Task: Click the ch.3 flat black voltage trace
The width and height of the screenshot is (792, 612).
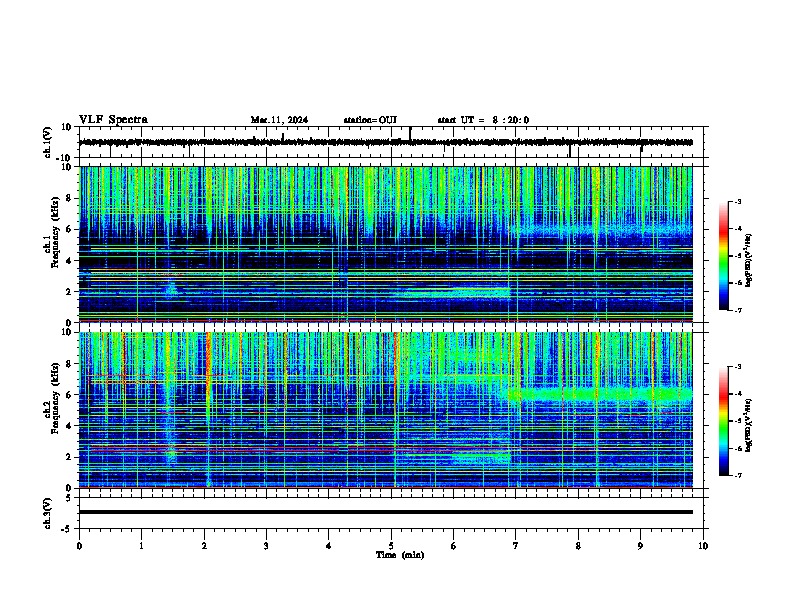Action: pos(386,512)
